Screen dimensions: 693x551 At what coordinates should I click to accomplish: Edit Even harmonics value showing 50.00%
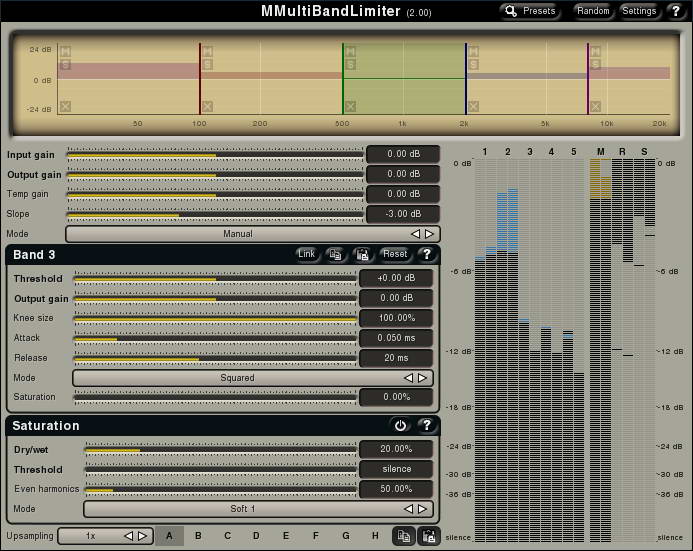pos(396,489)
